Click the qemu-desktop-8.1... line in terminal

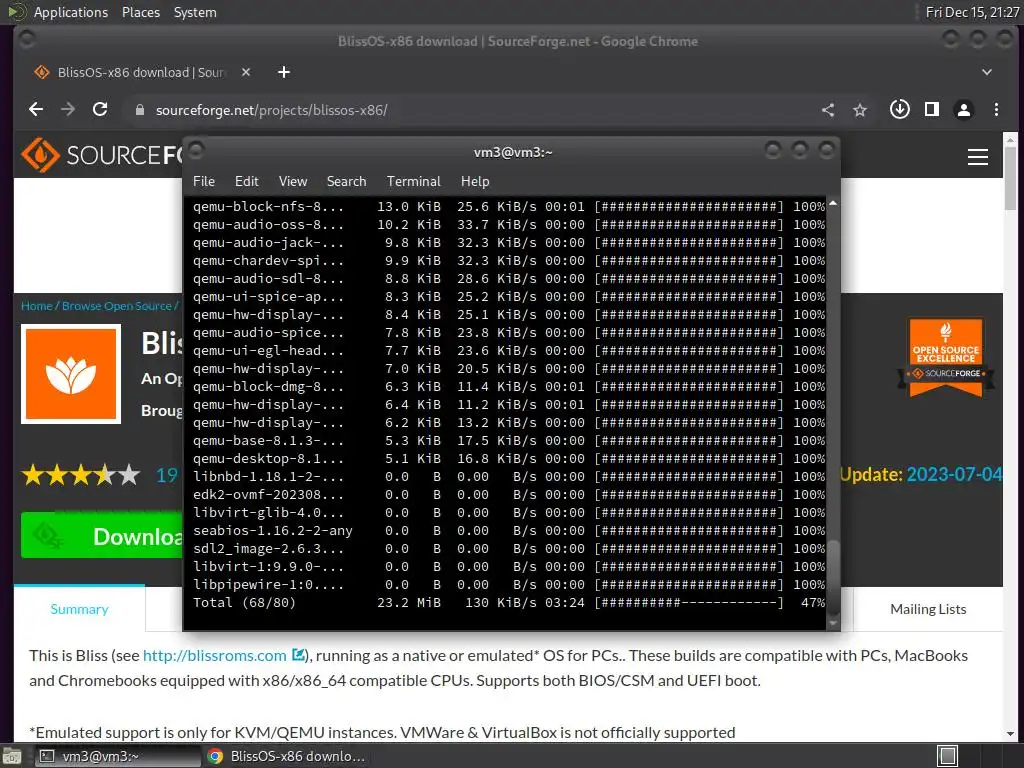click(x=509, y=458)
